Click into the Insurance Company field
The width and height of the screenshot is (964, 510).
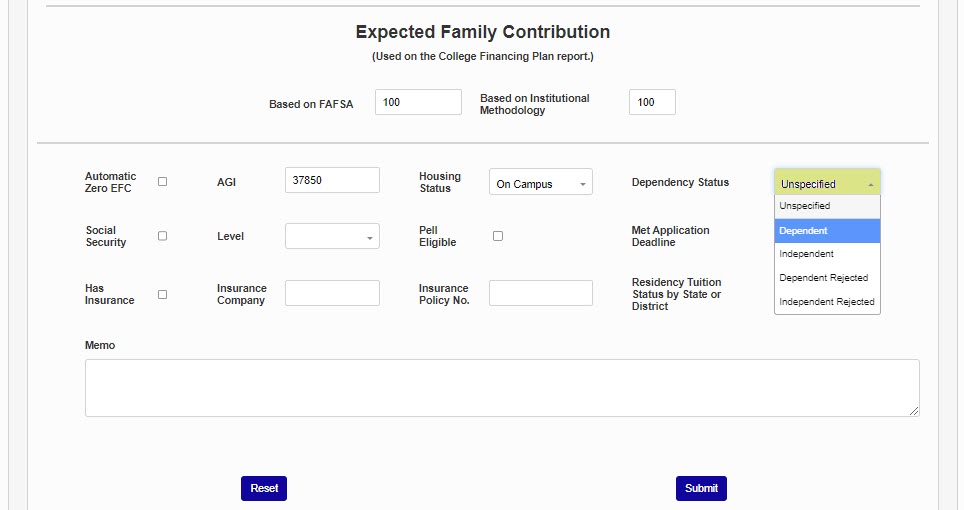(332, 293)
